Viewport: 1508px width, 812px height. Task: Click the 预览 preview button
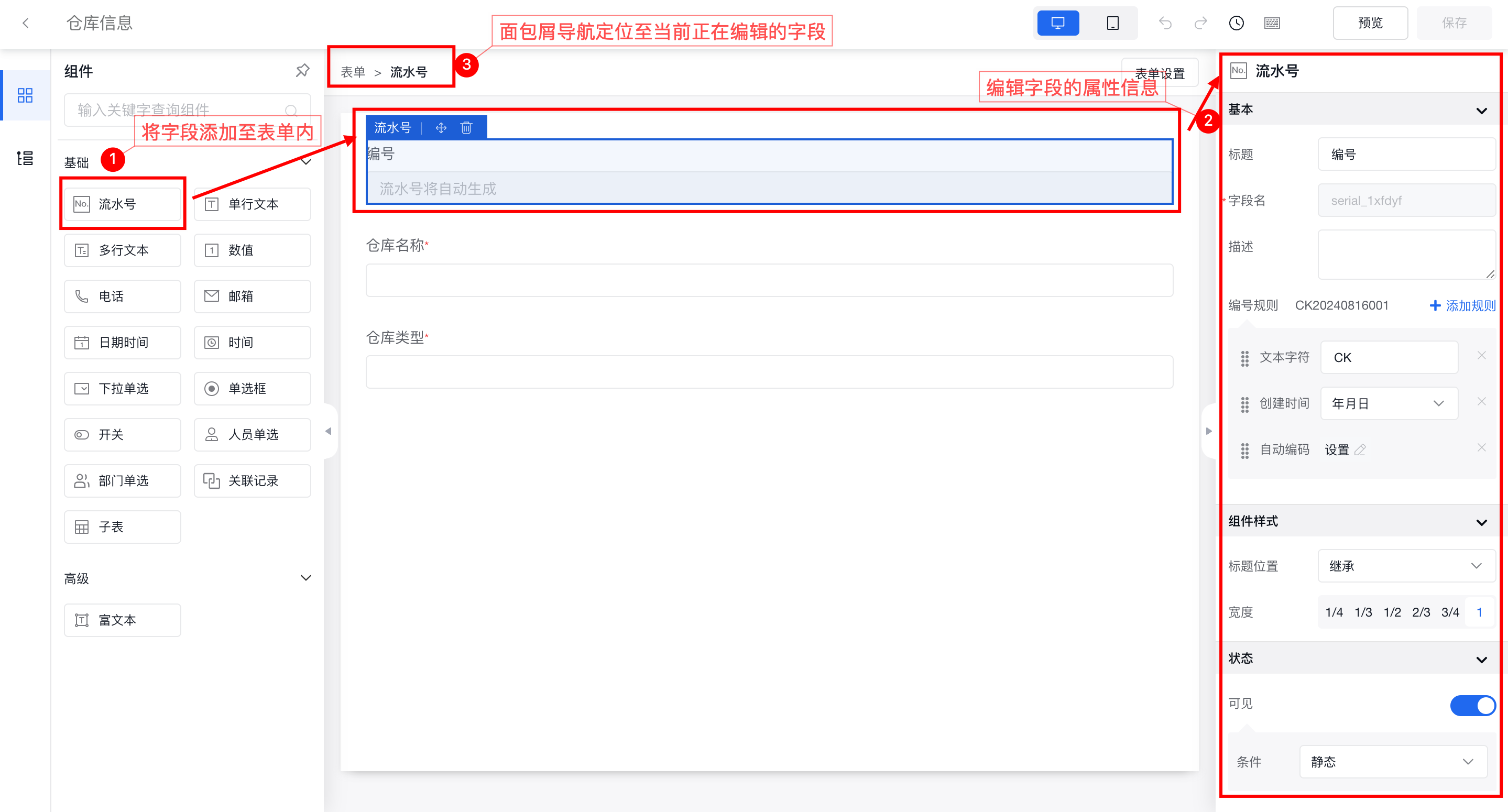[1370, 24]
